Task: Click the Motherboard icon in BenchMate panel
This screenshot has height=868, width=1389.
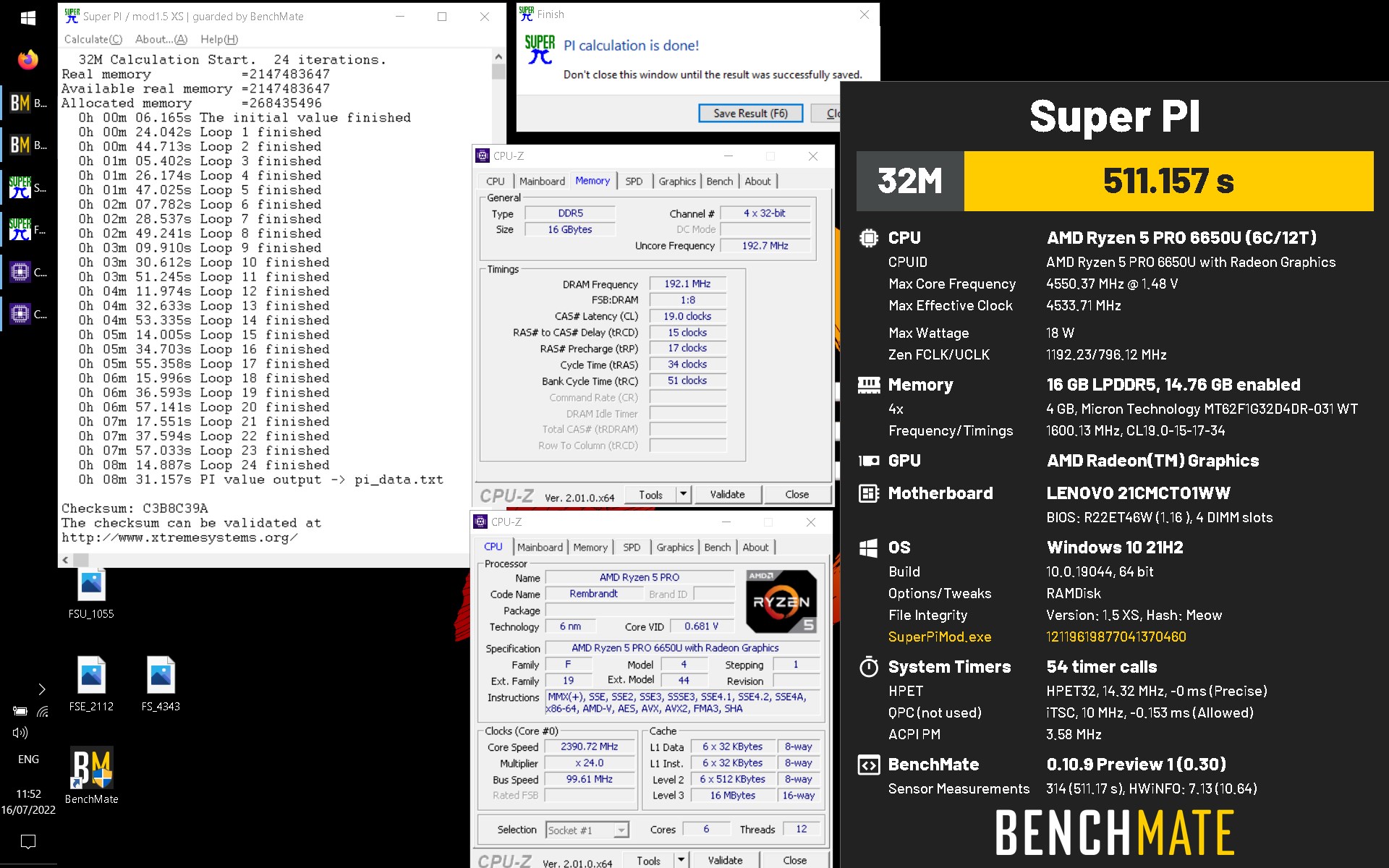Action: (x=868, y=493)
